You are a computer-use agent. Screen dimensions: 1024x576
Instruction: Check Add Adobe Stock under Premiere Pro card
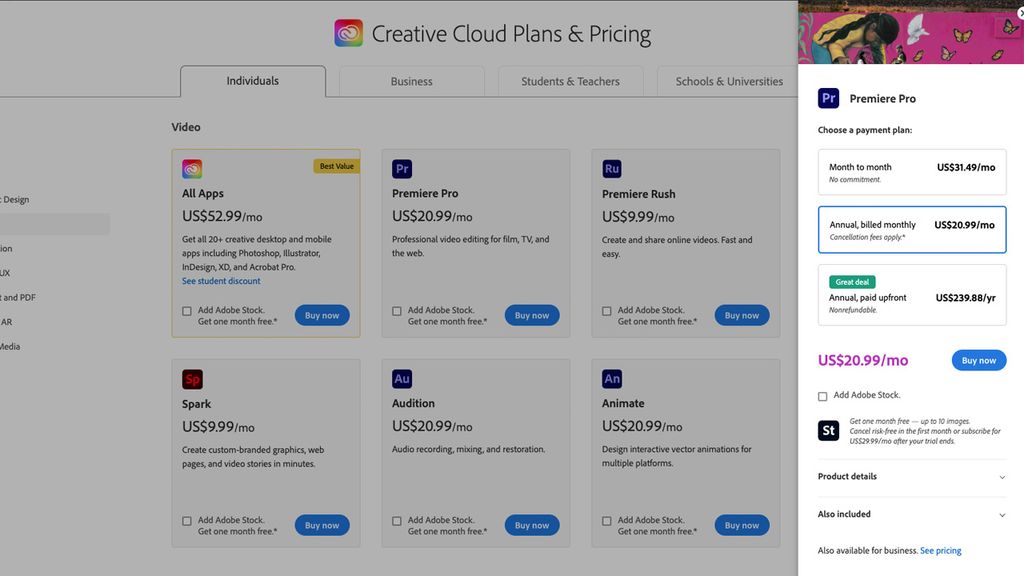coord(396,311)
